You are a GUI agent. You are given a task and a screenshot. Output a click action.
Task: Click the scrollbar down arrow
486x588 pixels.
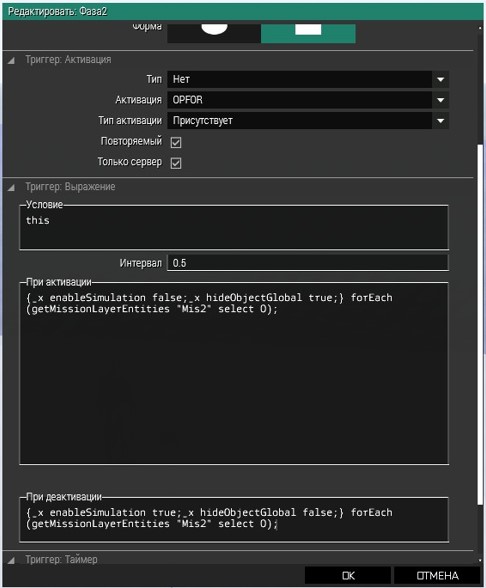pyautogui.click(x=480, y=560)
